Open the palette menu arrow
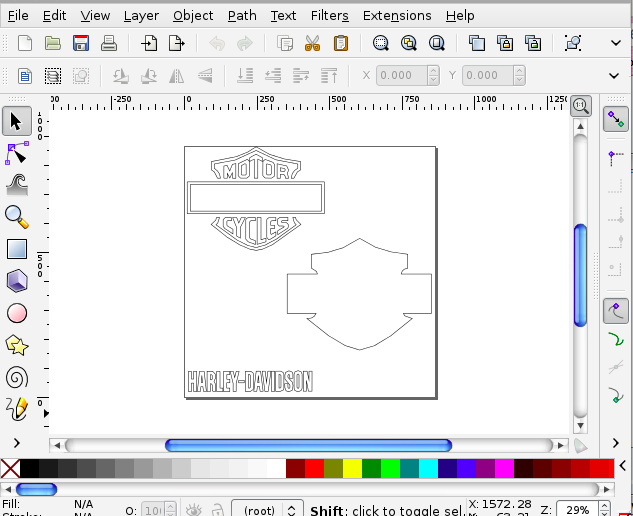 pyautogui.click(x=623, y=466)
